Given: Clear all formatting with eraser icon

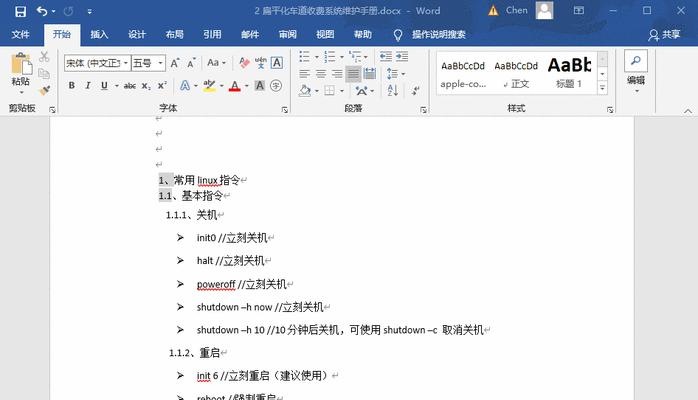Looking at the screenshot, I should [x=244, y=63].
